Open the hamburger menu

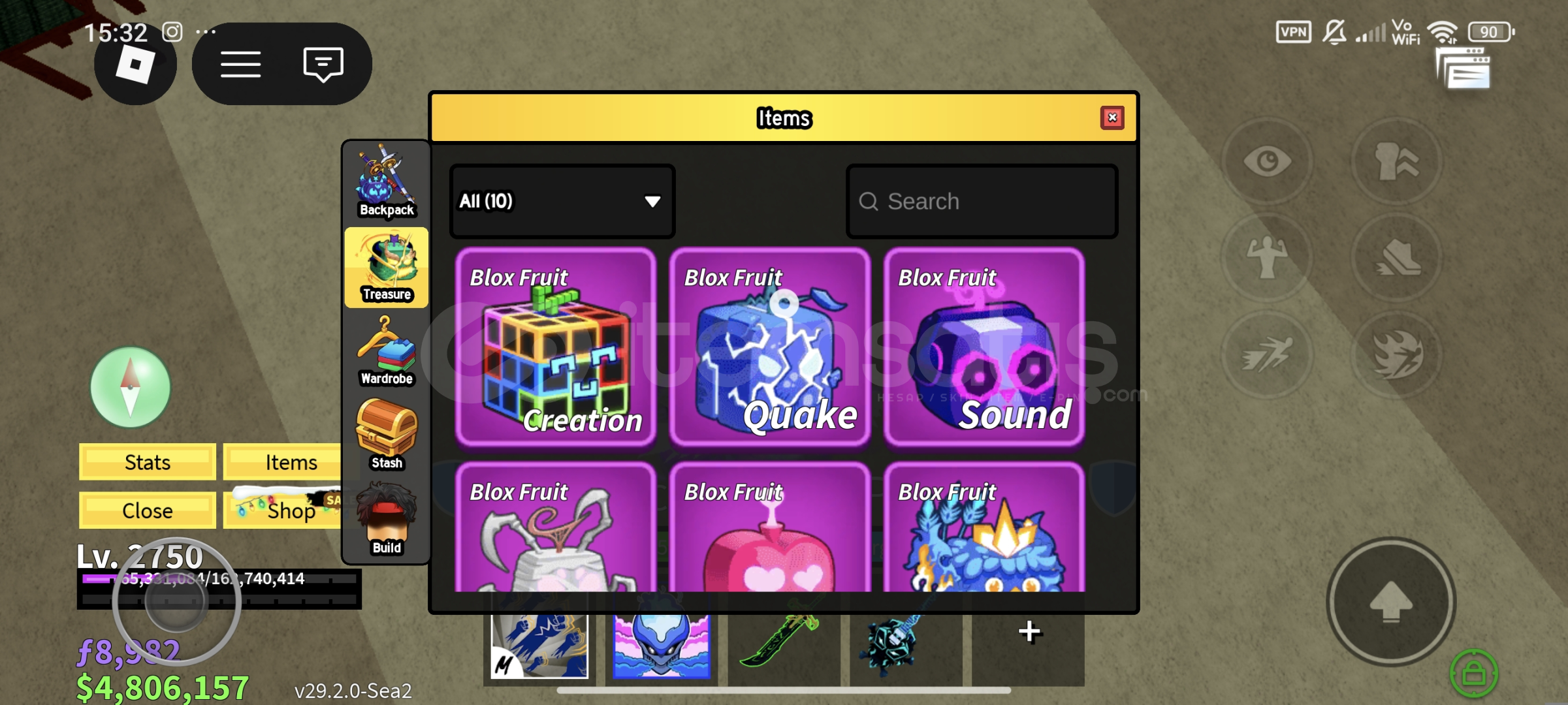240,64
